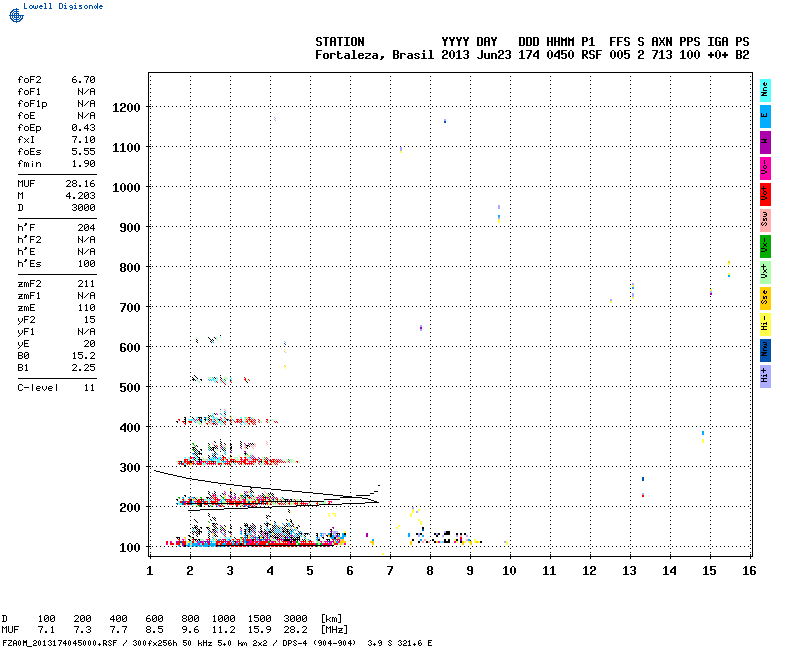Image resolution: width=800 pixels, height=650 pixels.
Task: Click the day-of-year value 174
Action: [x=529, y=55]
